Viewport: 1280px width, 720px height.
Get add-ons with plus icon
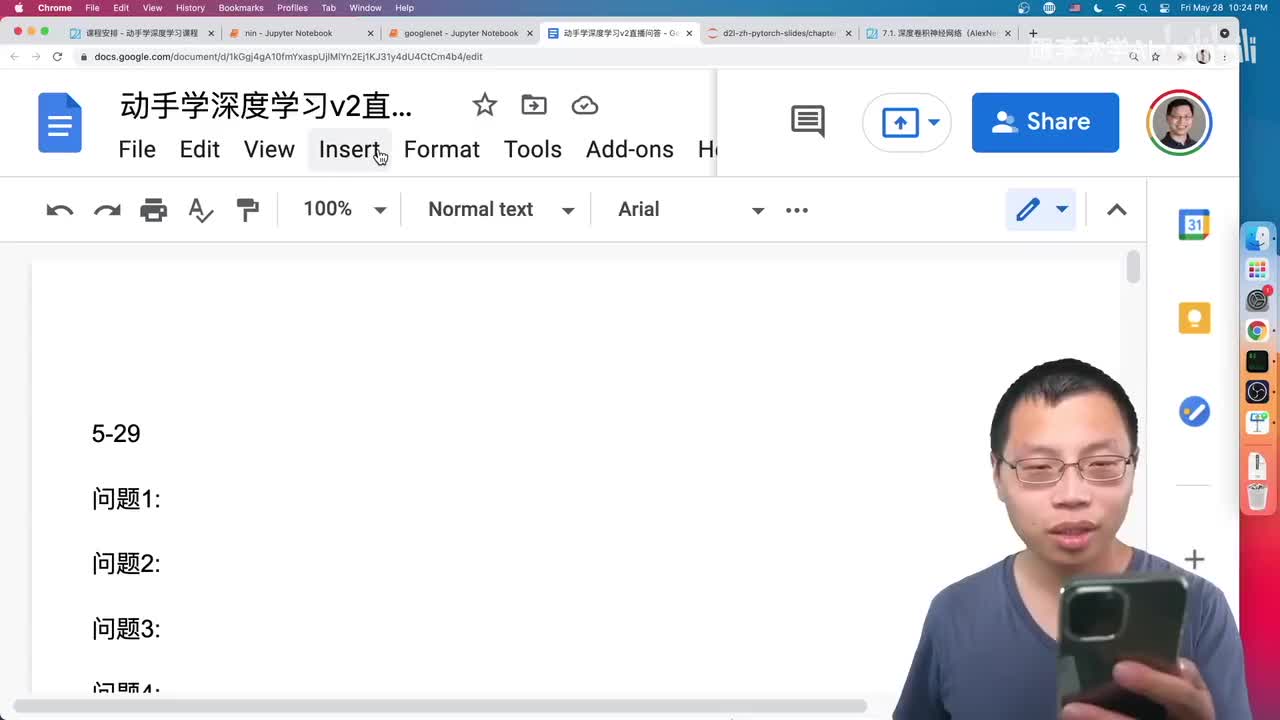tap(1194, 560)
